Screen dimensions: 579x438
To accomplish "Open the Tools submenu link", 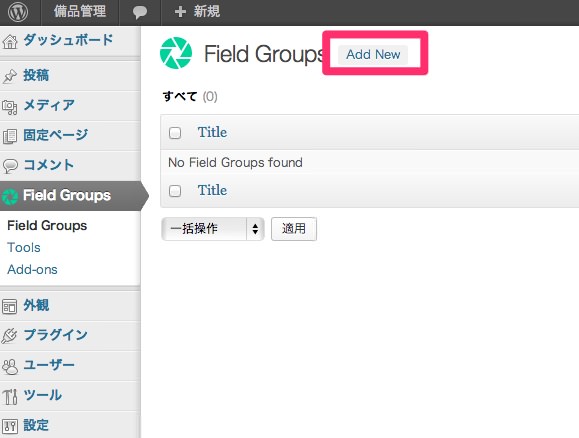I will coord(24,247).
